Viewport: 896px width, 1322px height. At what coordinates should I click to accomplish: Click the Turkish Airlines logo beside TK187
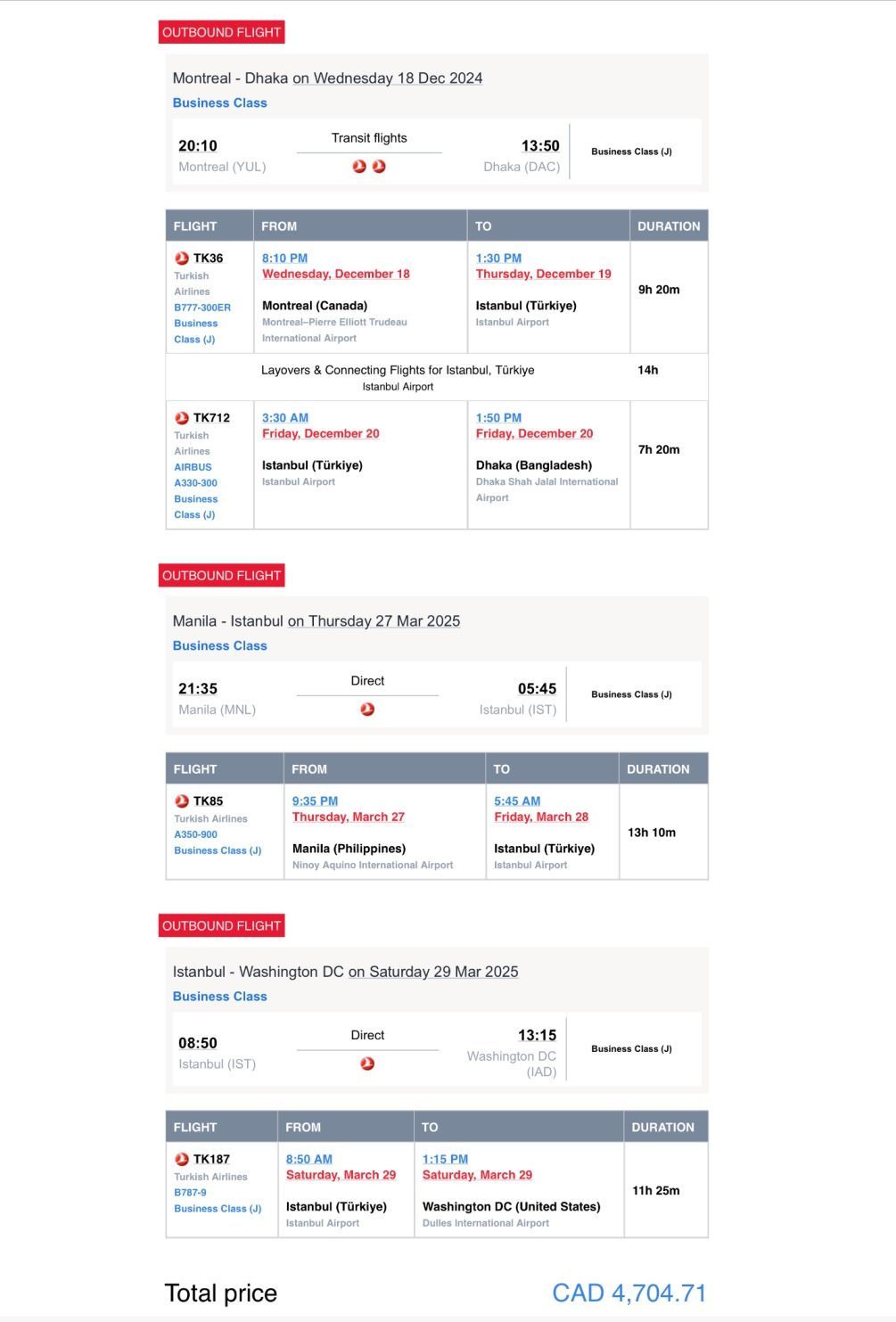(182, 1160)
